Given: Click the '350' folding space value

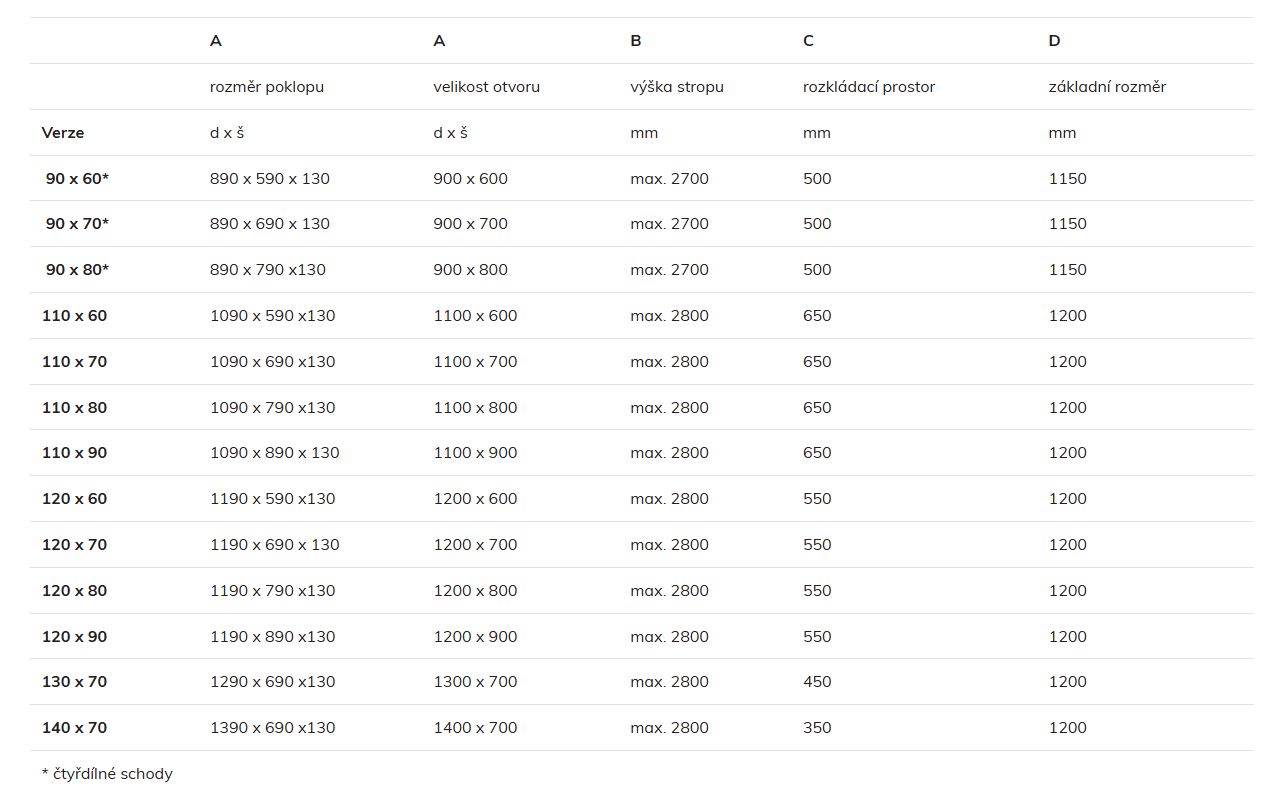Looking at the screenshot, I should pos(817,728).
